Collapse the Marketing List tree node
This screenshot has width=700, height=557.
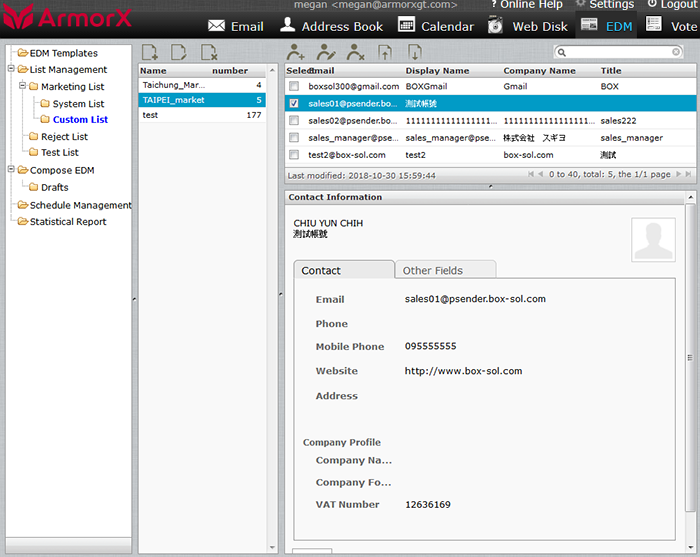22,87
